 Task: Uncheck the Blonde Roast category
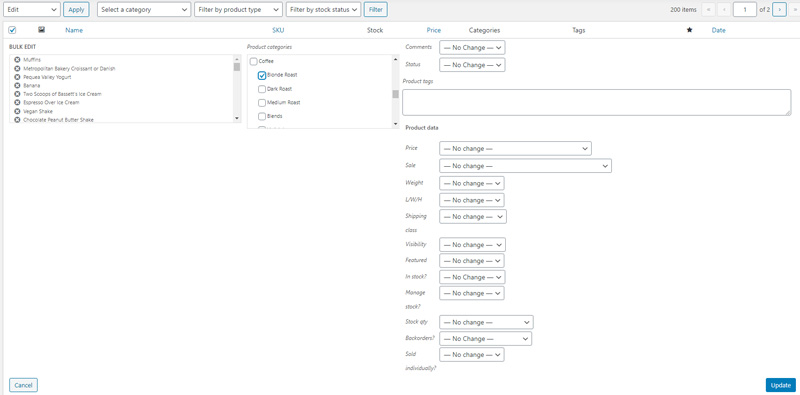pos(262,75)
